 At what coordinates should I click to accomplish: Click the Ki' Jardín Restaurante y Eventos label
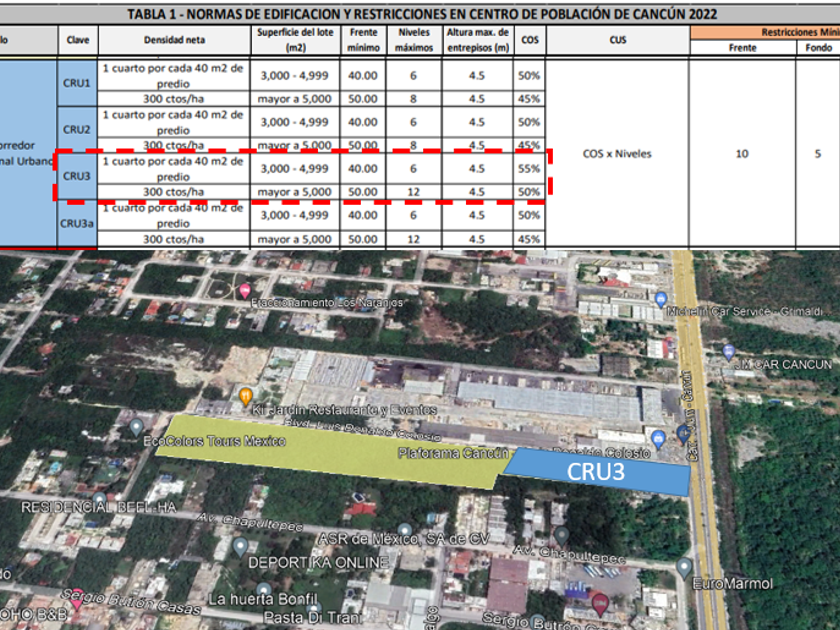pyautogui.click(x=344, y=410)
